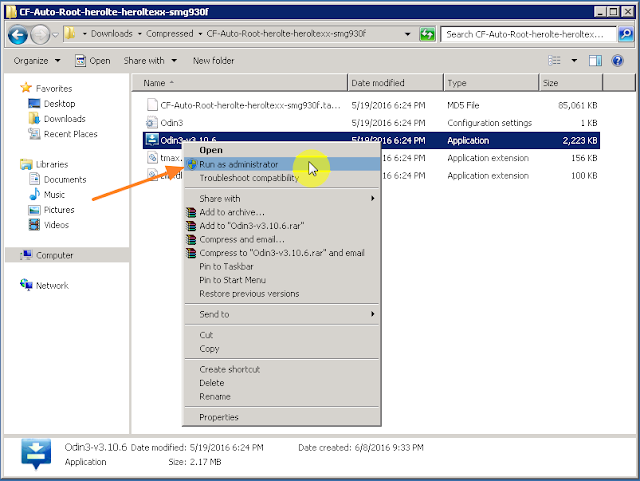The width and height of the screenshot is (640, 481).
Task: Sort by the Name column header
Action: coord(240,83)
